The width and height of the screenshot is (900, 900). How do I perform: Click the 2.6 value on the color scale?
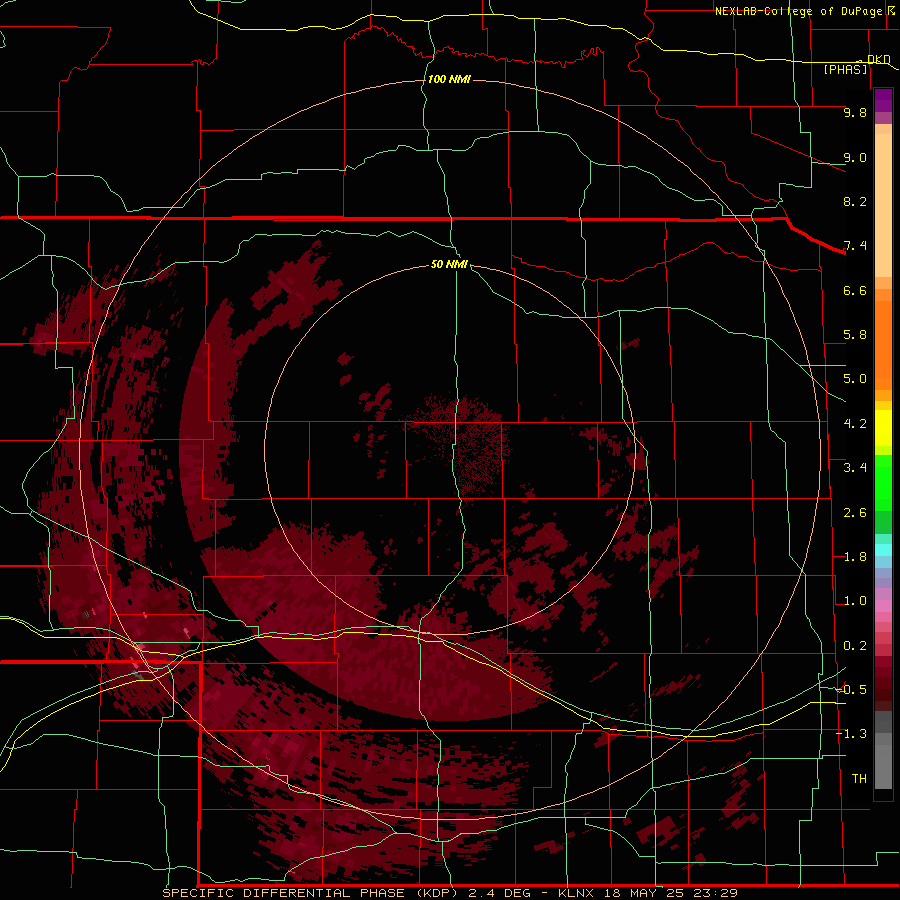(855, 513)
